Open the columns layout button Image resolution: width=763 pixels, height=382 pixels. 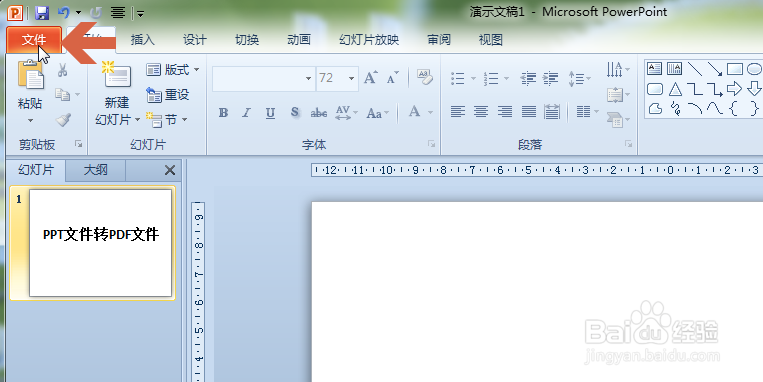587,112
